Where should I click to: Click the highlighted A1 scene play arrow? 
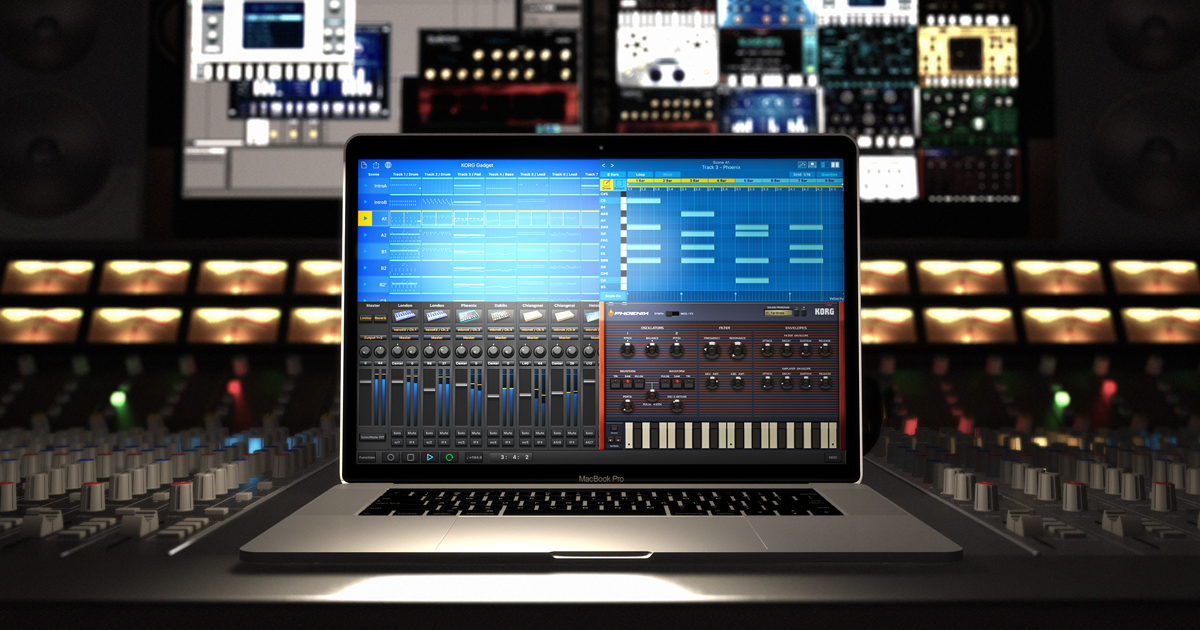click(366, 218)
